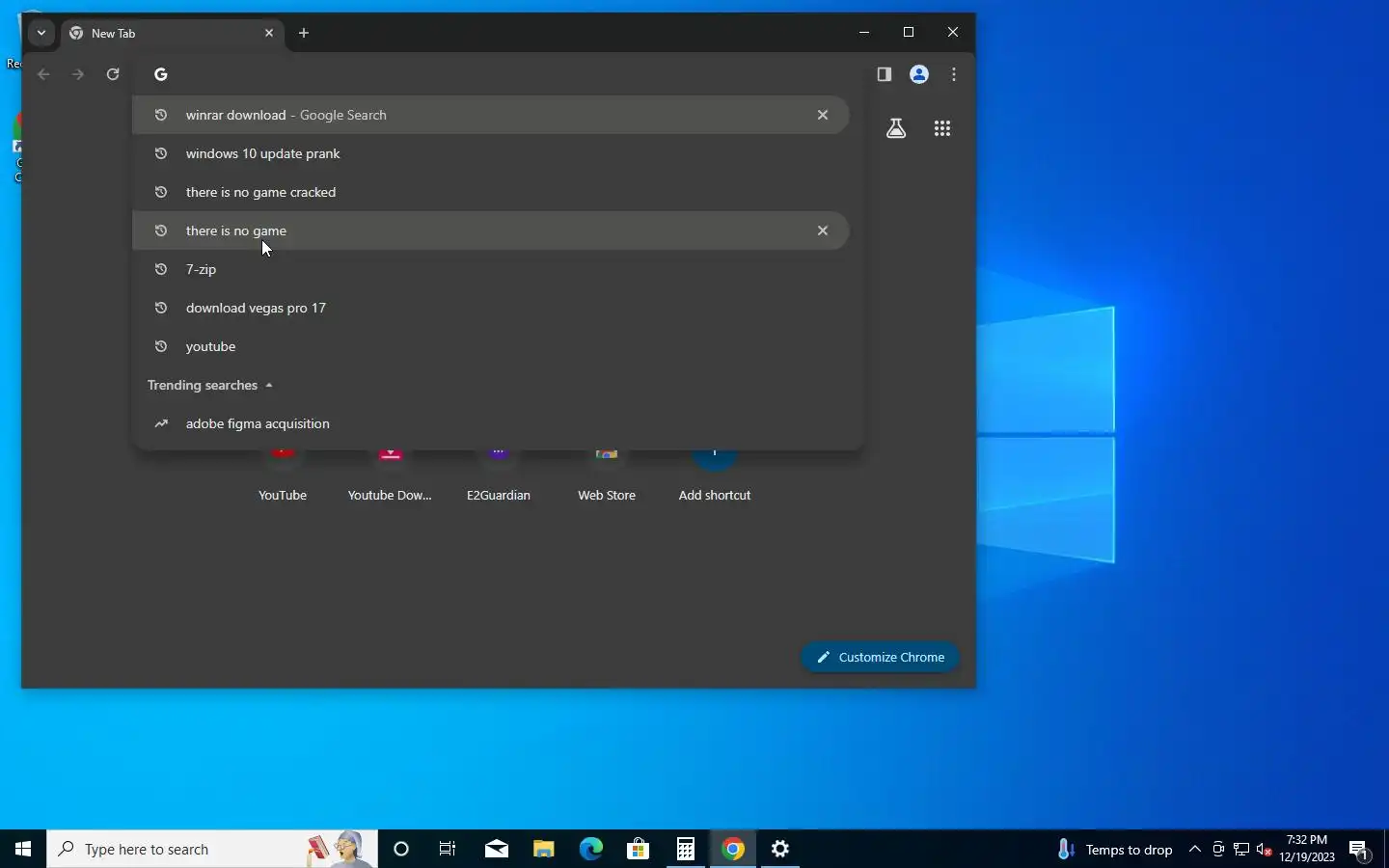
Task: Open Task View on taskbar
Action: point(448,849)
